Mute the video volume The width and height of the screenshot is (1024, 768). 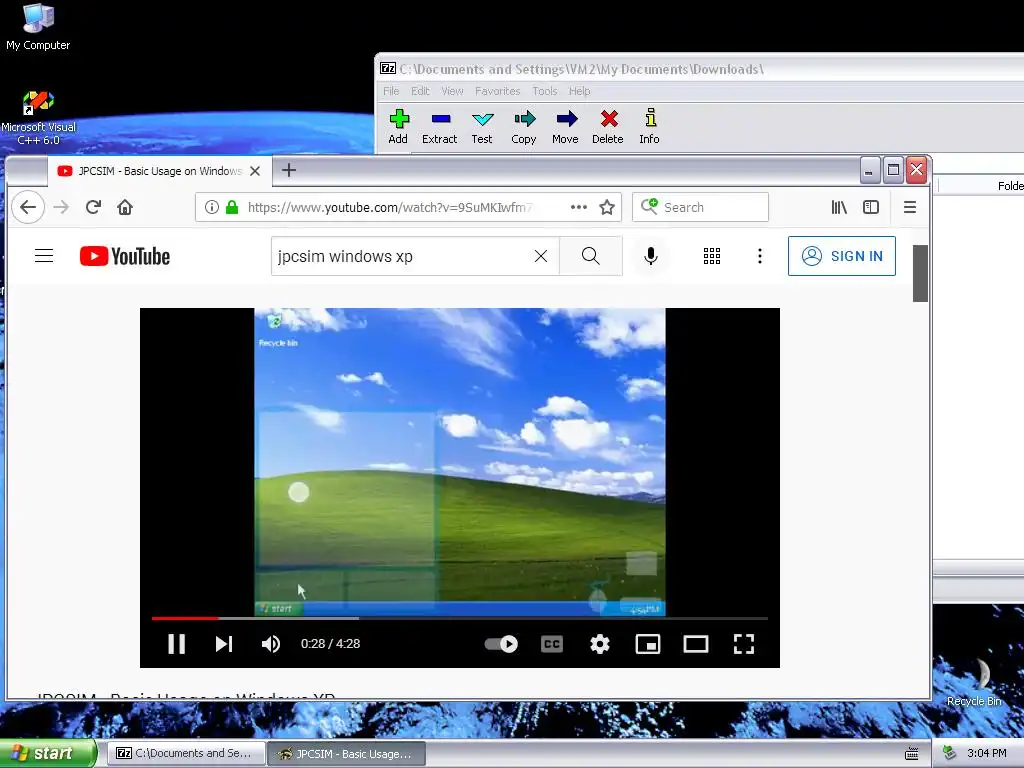click(271, 644)
